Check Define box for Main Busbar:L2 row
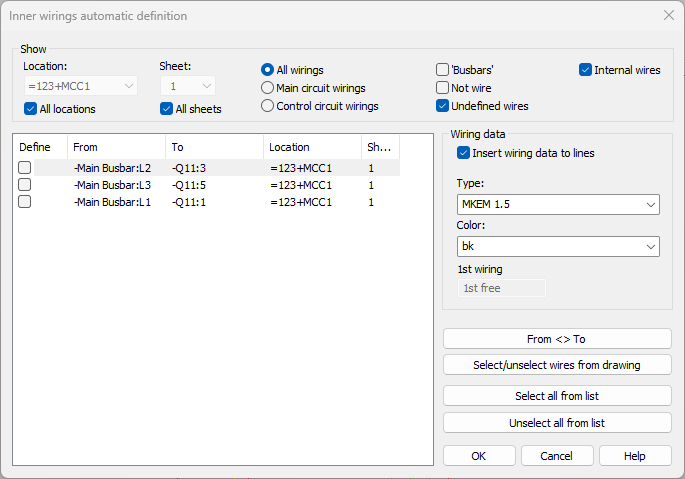Image resolution: width=685 pixels, height=479 pixels. click(25, 168)
